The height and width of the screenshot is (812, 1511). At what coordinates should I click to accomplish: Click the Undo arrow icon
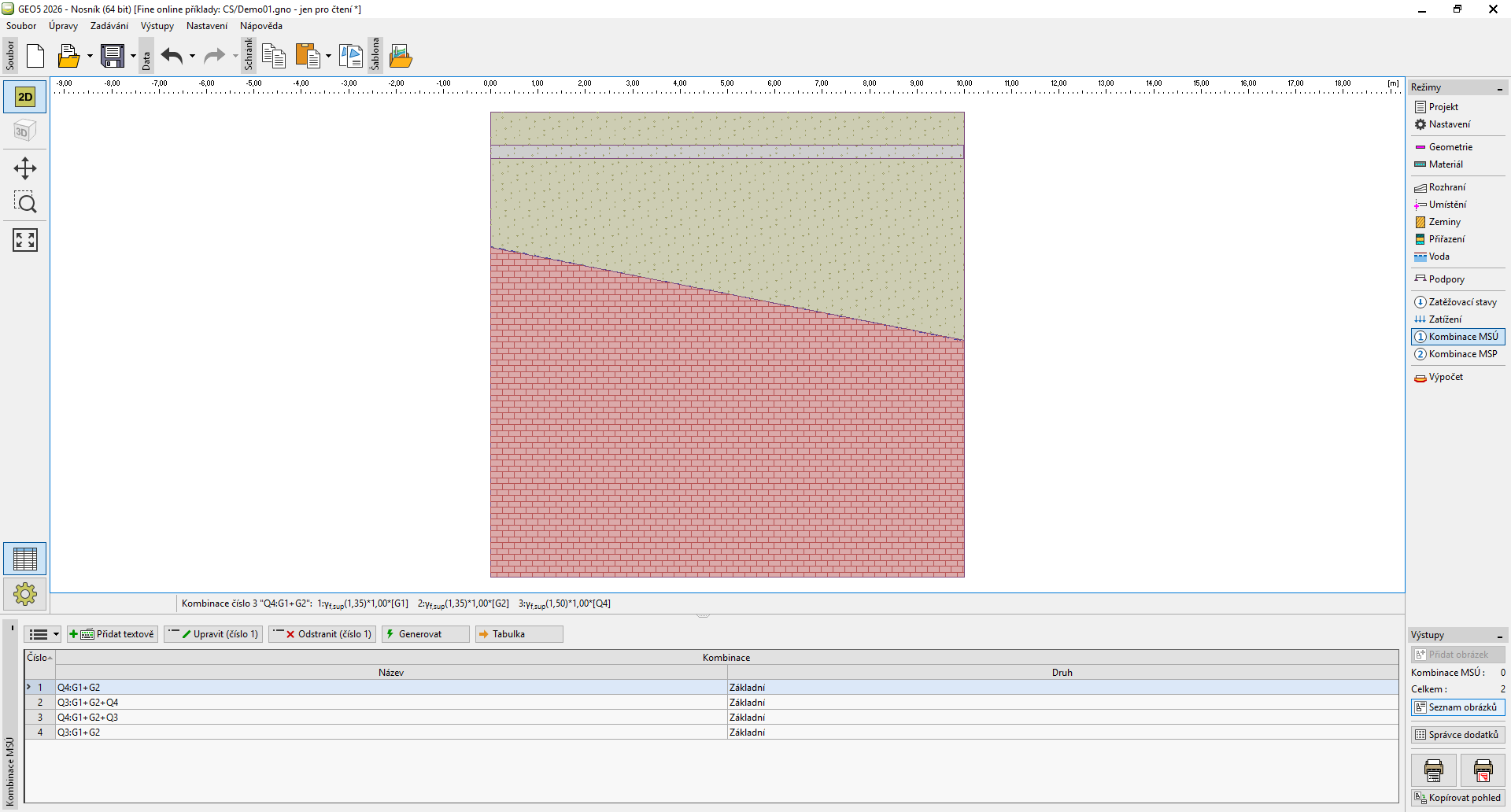[x=172, y=57]
